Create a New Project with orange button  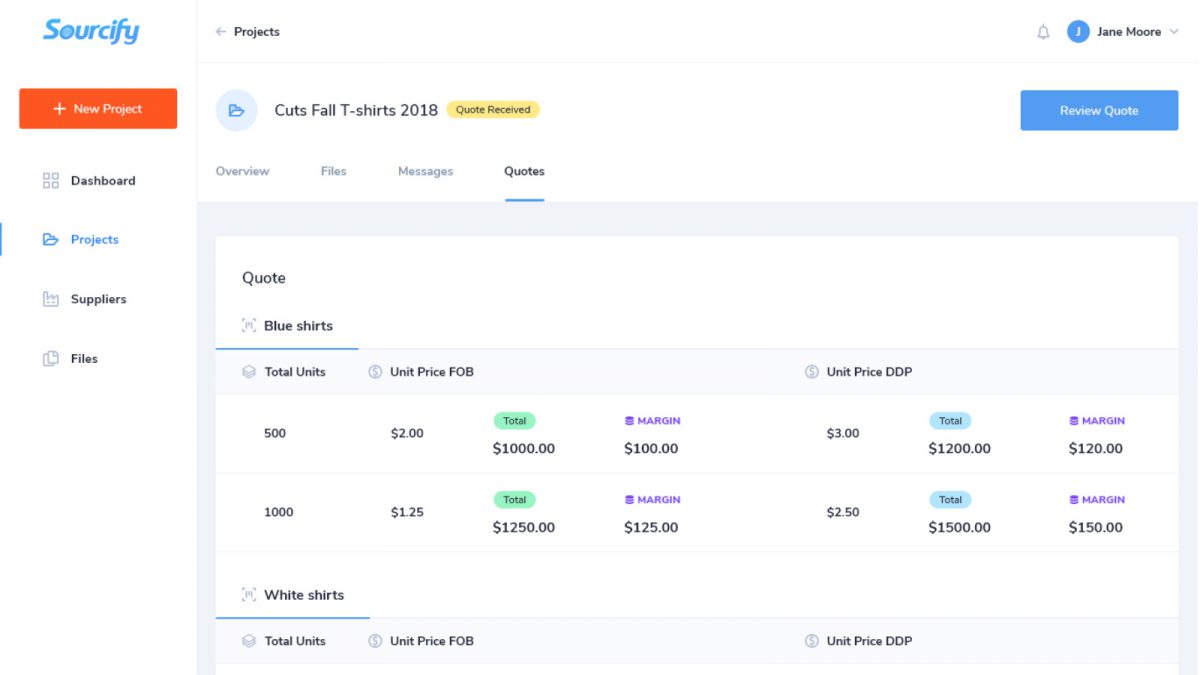pos(98,109)
